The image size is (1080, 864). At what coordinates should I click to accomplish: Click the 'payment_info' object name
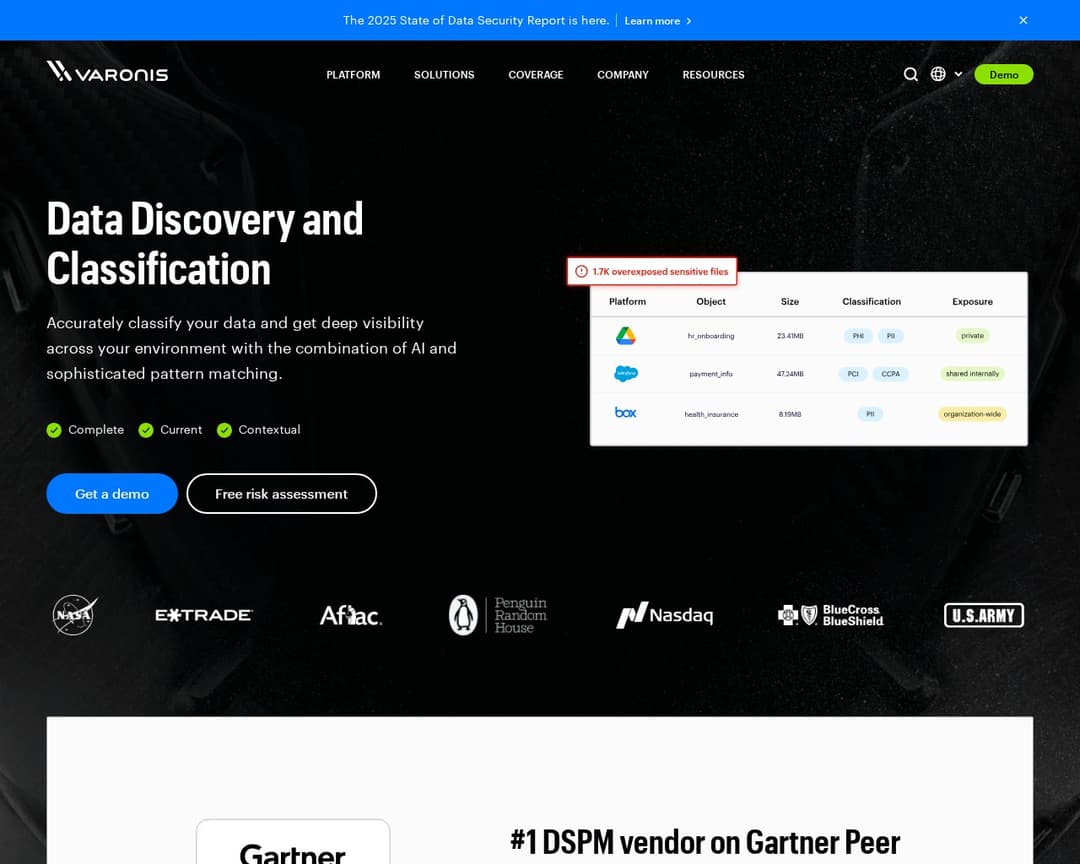711,374
